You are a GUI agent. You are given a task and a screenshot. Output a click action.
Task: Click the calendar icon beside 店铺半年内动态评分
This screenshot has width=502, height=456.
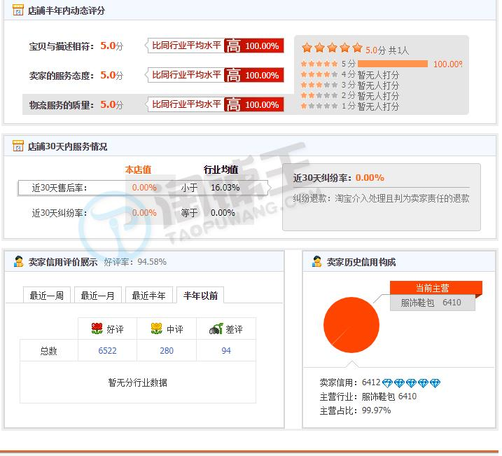pos(18,10)
